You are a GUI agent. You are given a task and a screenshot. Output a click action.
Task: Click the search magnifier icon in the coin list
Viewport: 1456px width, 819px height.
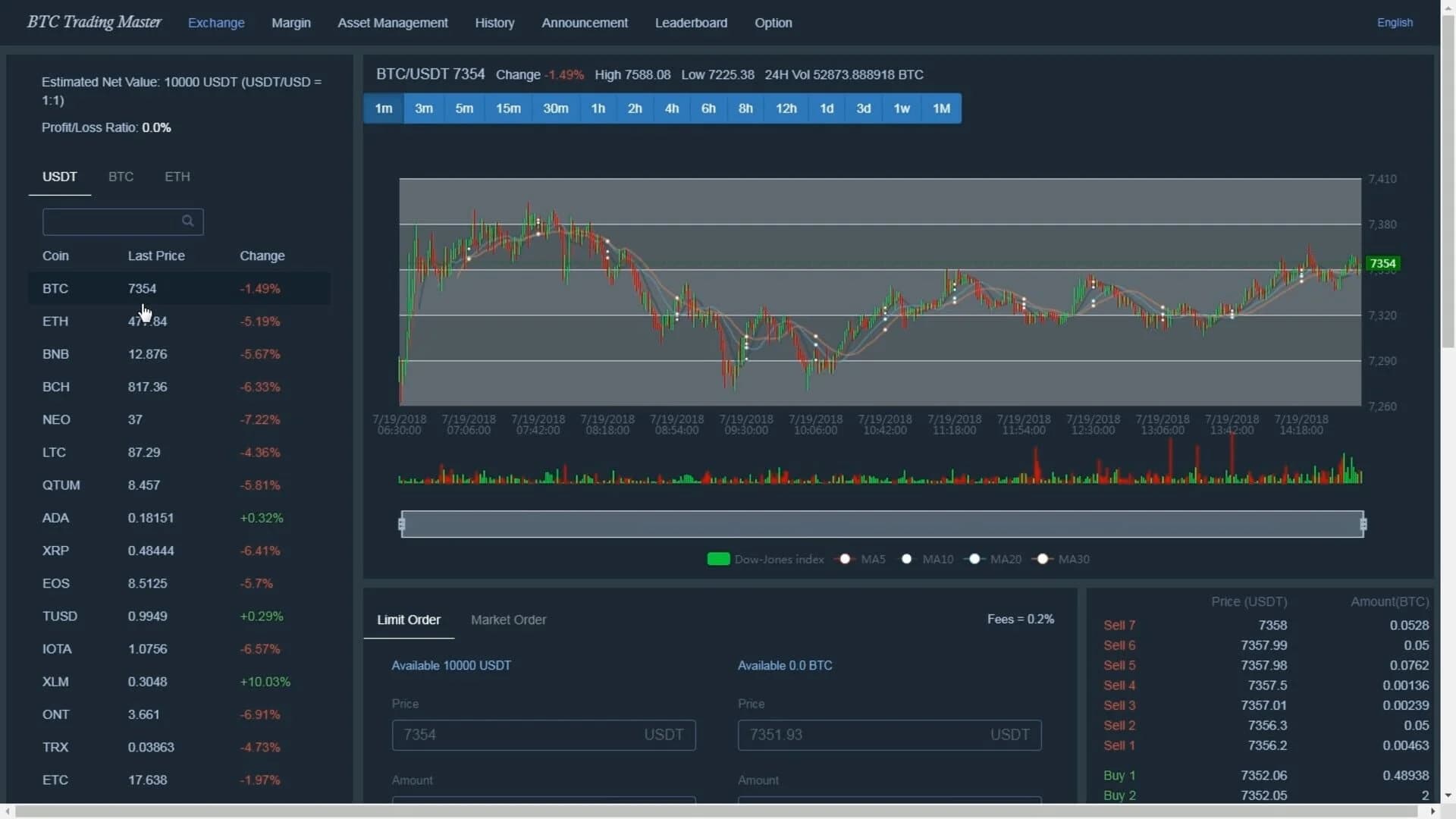click(x=187, y=221)
